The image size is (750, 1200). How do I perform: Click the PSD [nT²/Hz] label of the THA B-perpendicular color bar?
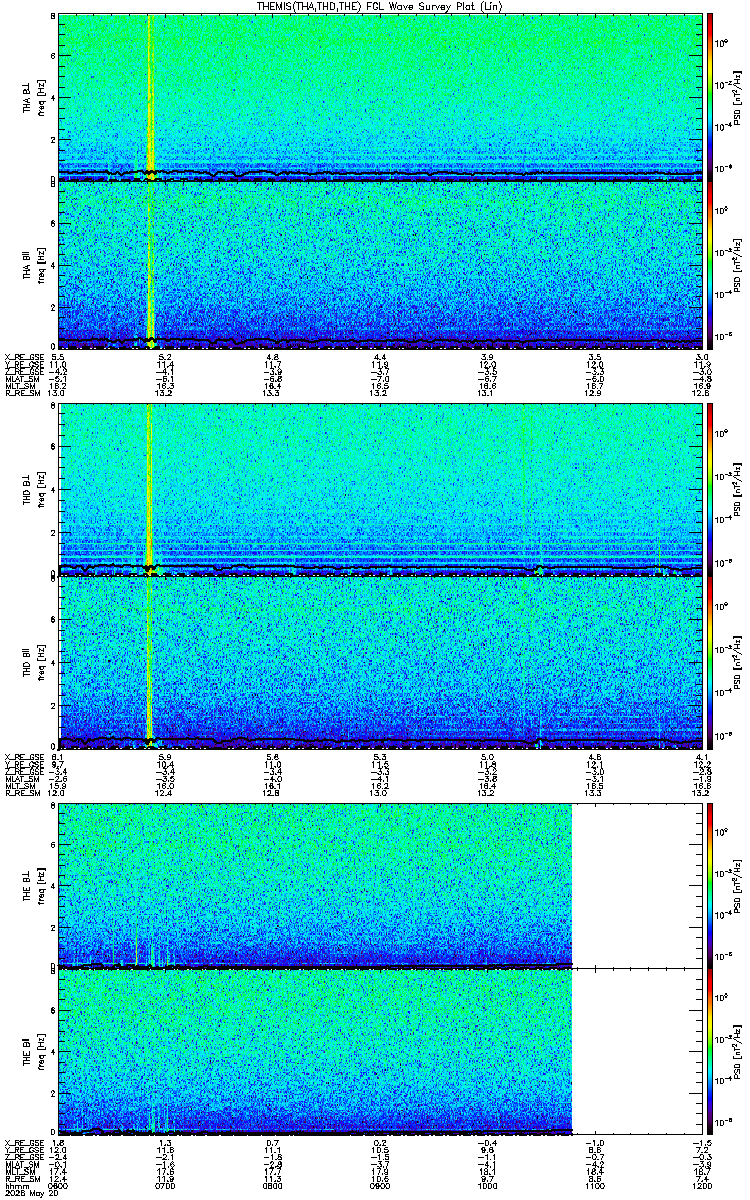coord(737,96)
